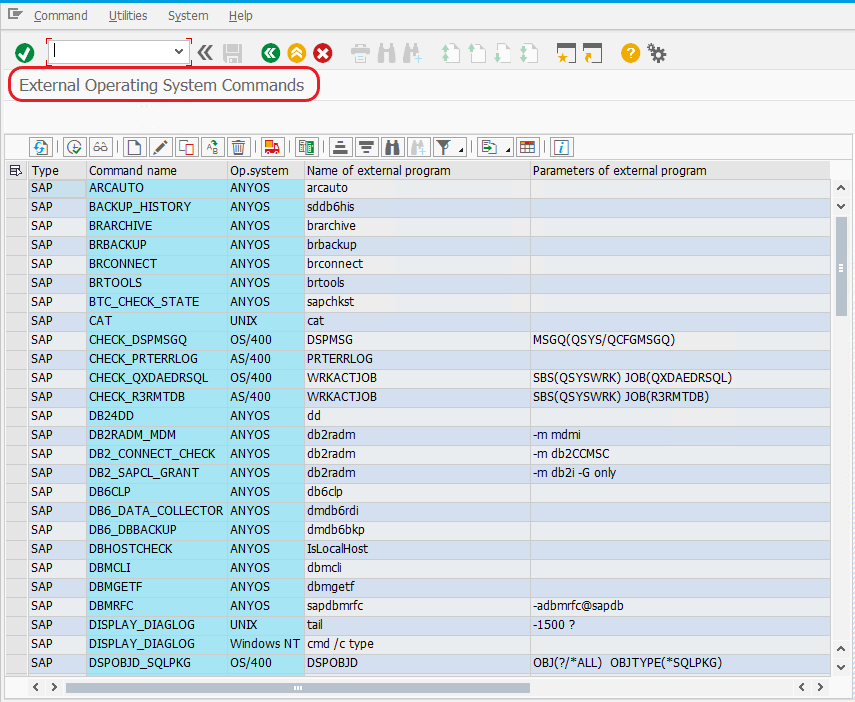Click the Export spreadsheet icon
Screen dimensions: 855x702
pos(489,147)
